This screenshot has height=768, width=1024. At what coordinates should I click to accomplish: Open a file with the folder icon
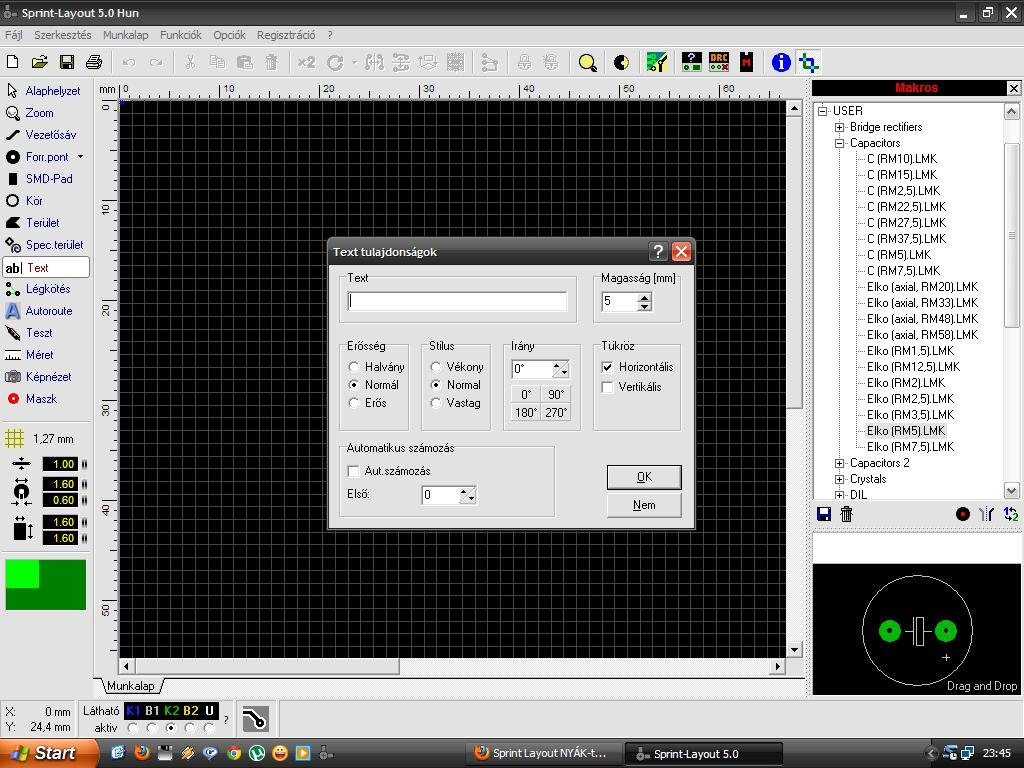[x=40, y=62]
